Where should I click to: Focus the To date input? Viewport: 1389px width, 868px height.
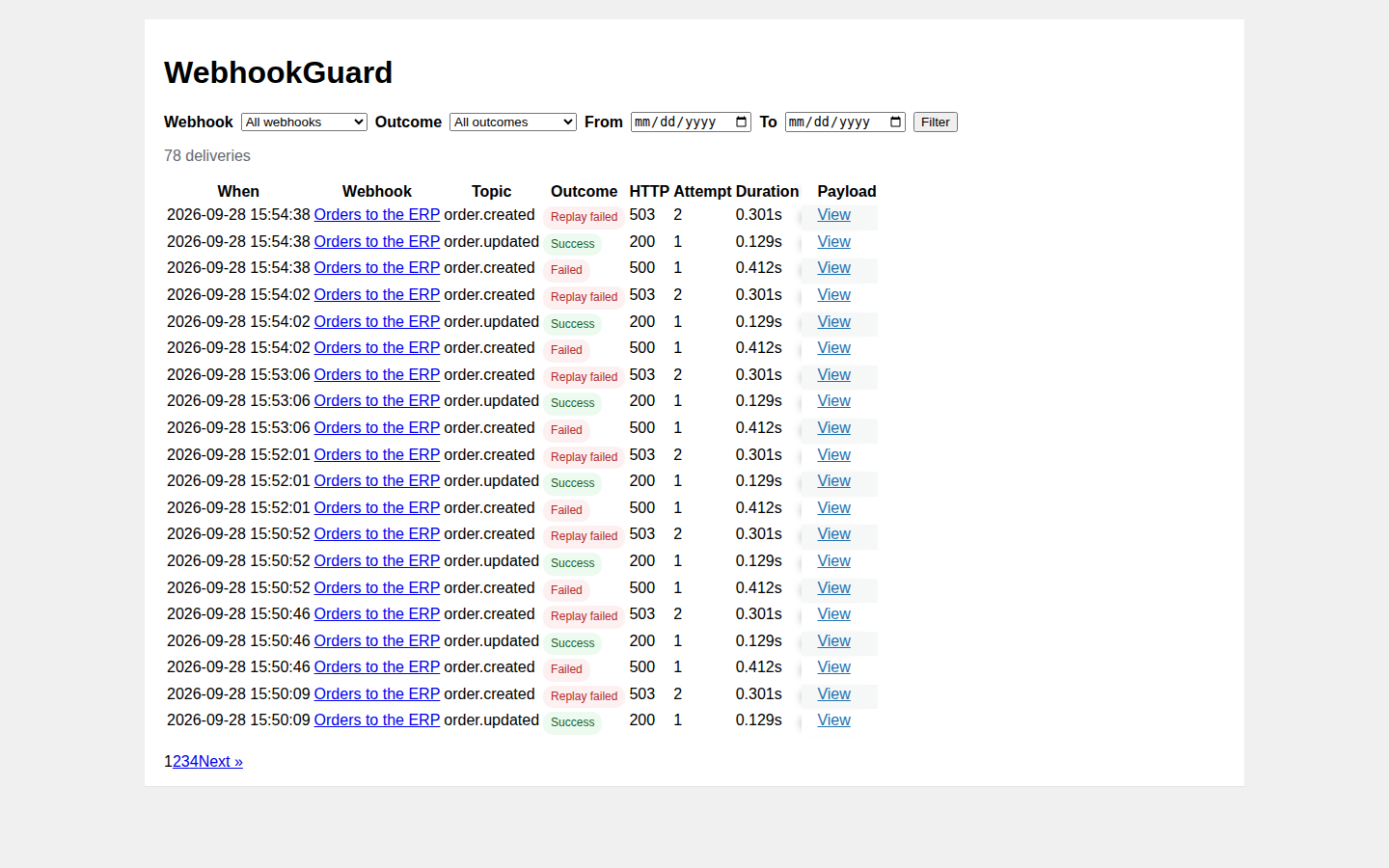(x=845, y=122)
